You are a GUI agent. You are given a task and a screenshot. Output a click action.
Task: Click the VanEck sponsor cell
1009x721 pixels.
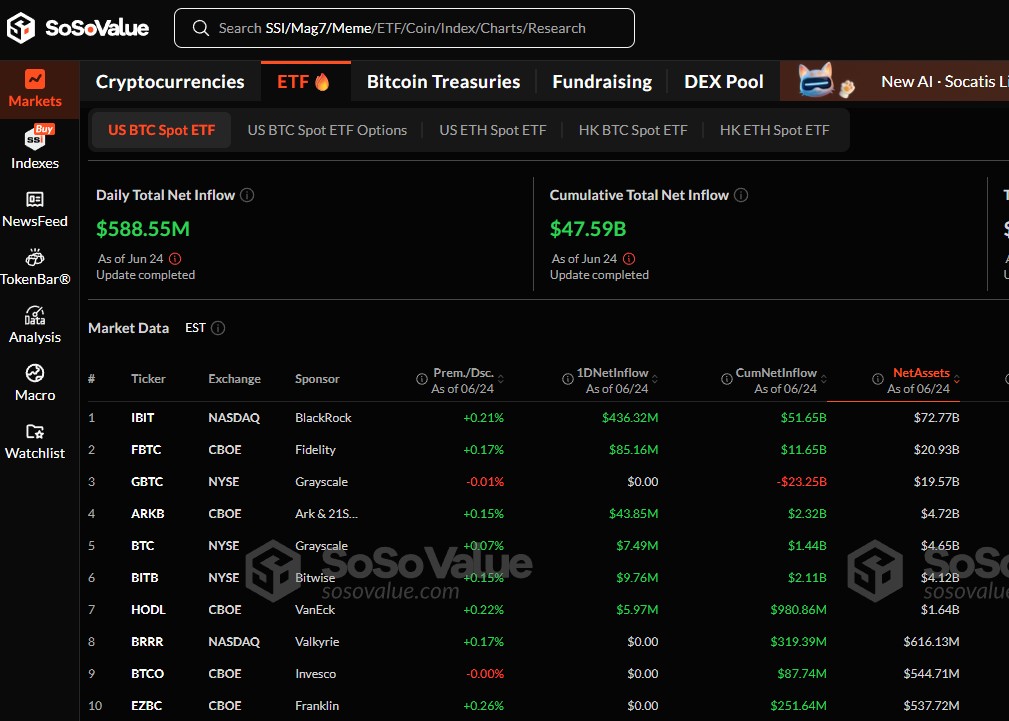pyautogui.click(x=315, y=610)
